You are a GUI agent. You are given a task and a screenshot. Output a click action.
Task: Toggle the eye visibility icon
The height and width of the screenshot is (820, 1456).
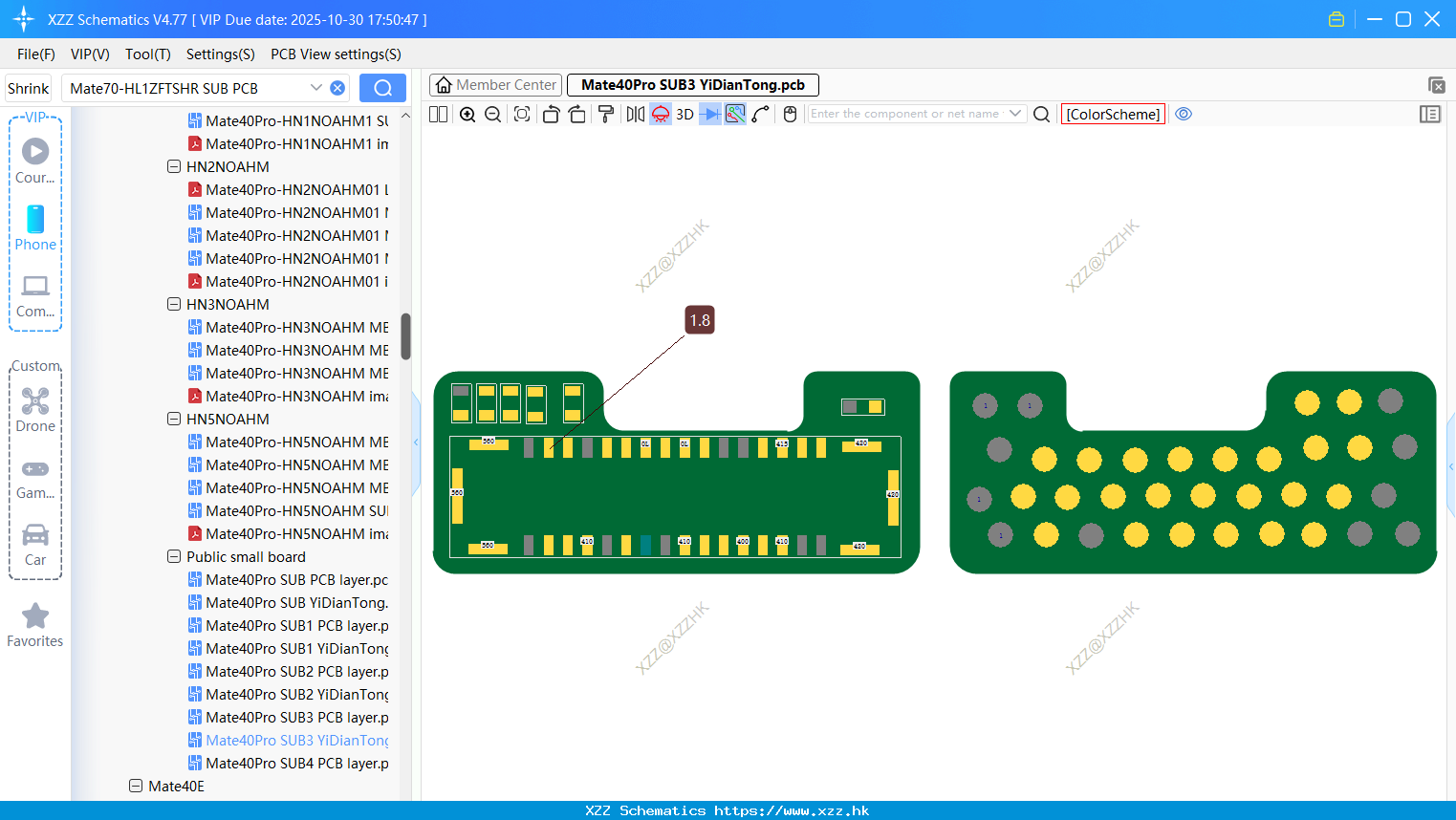(x=1184, y=114)
